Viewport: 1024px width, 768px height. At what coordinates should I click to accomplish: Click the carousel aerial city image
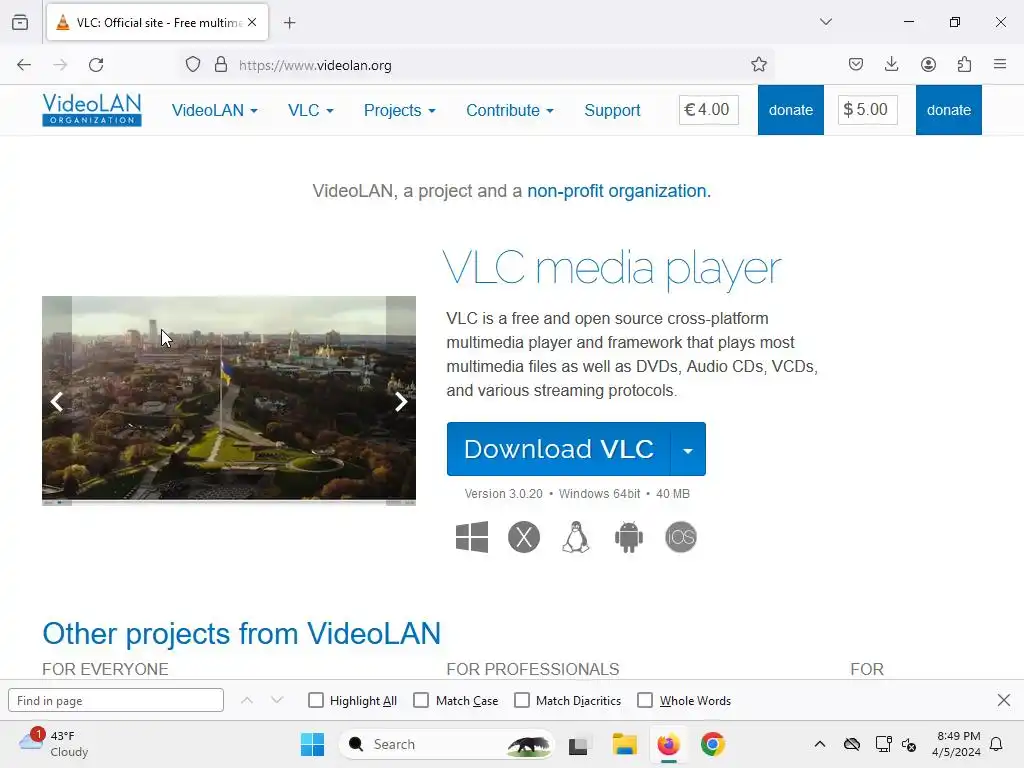coord(229,400)
